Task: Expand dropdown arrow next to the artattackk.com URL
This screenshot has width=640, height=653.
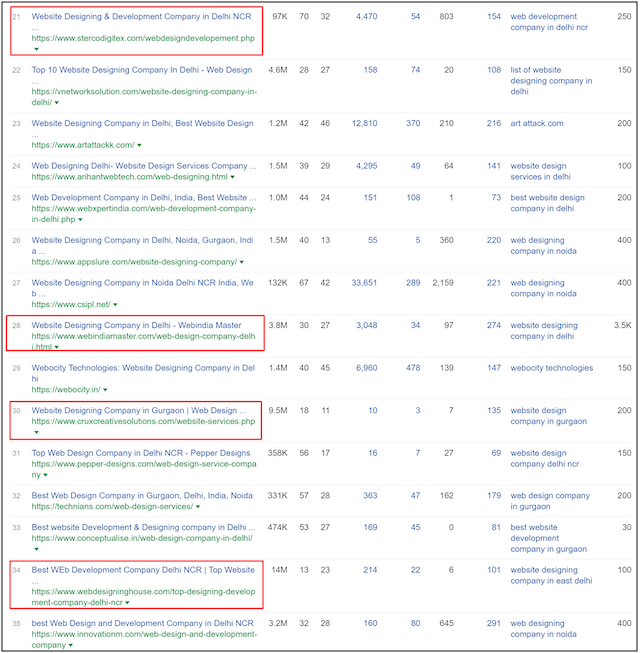Action: (139, 145)
